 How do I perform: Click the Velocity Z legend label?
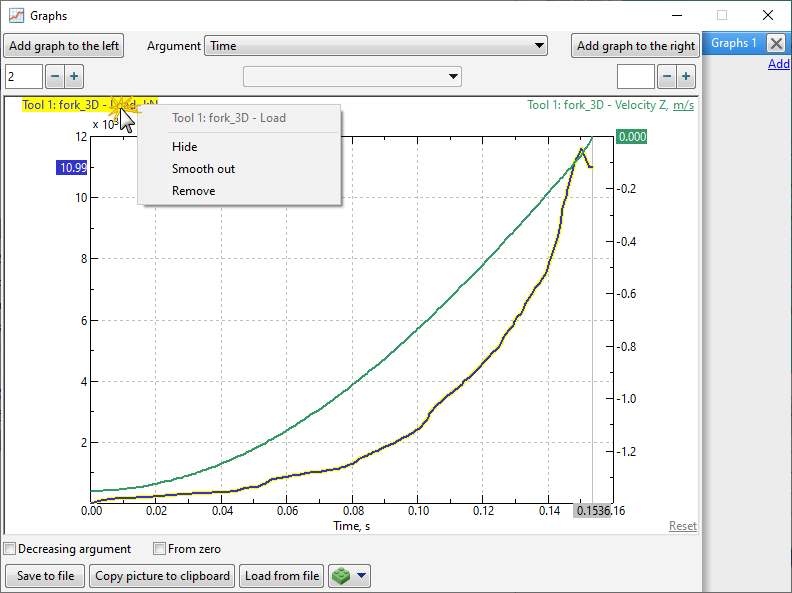tap(610, 105)
